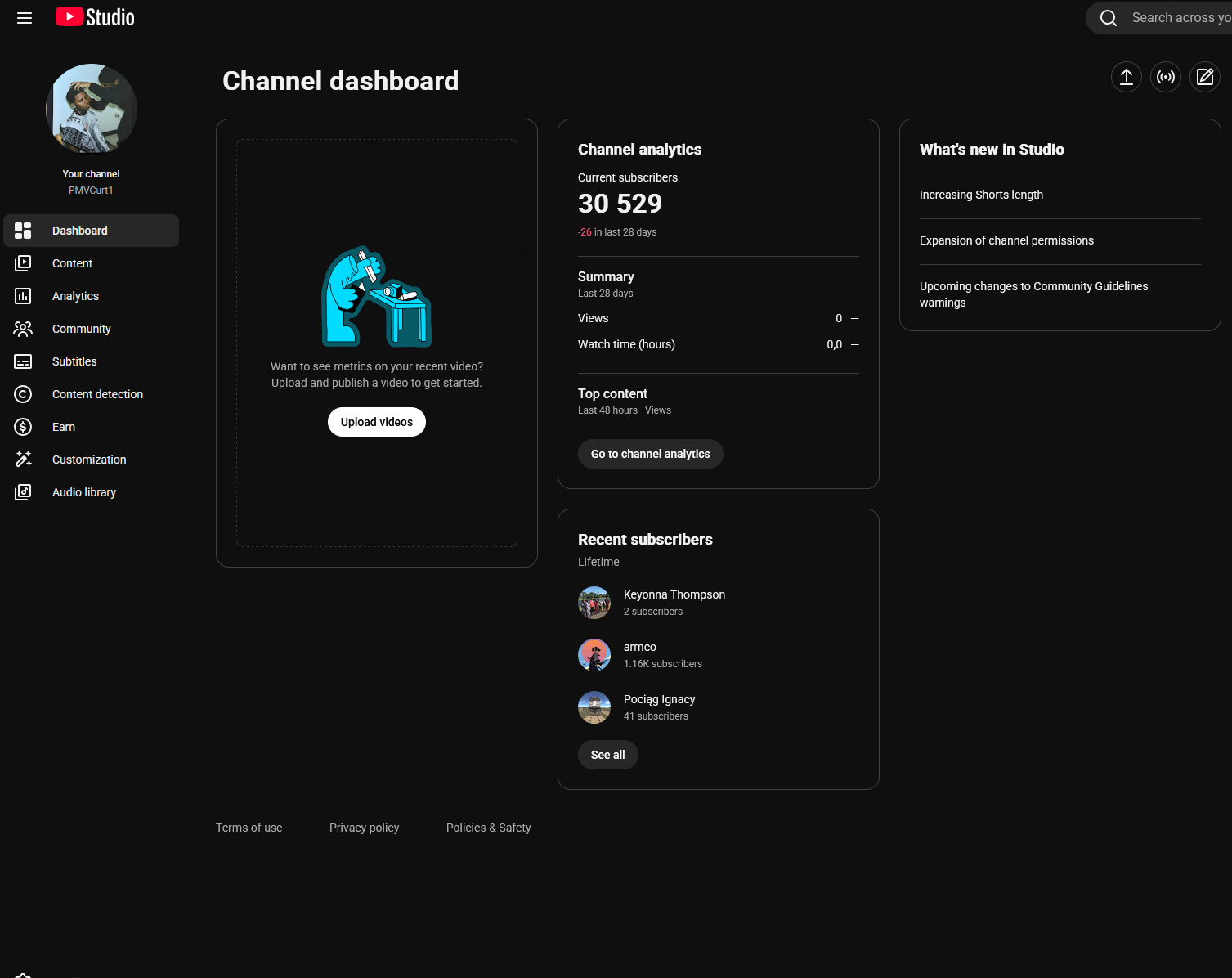1232x978 pixels.
Task: Focus the Search across your channel field
Action: [x=1180, y=18]
